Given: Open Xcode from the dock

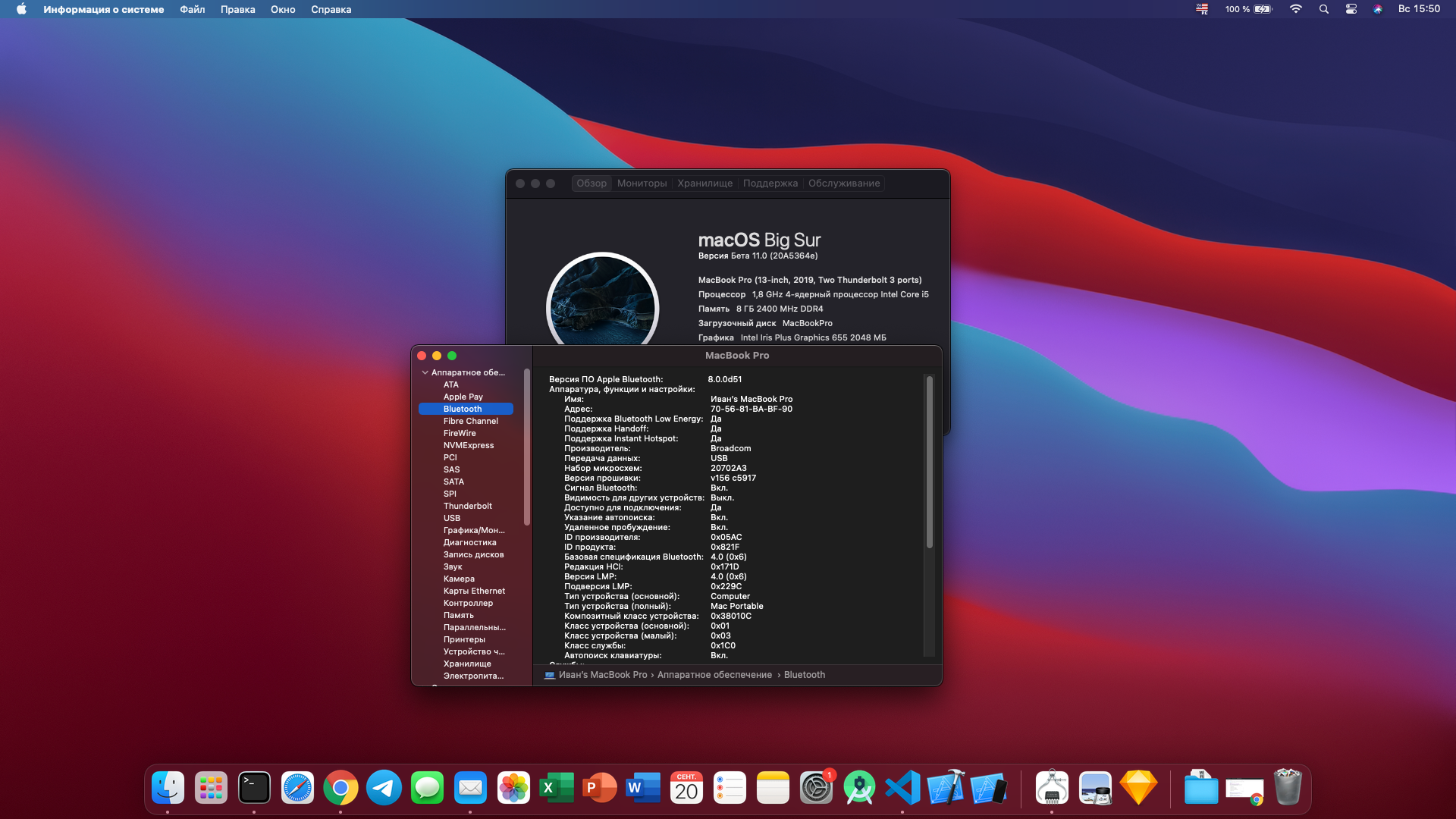Looking at the screenshot, I should coord(946,789).
